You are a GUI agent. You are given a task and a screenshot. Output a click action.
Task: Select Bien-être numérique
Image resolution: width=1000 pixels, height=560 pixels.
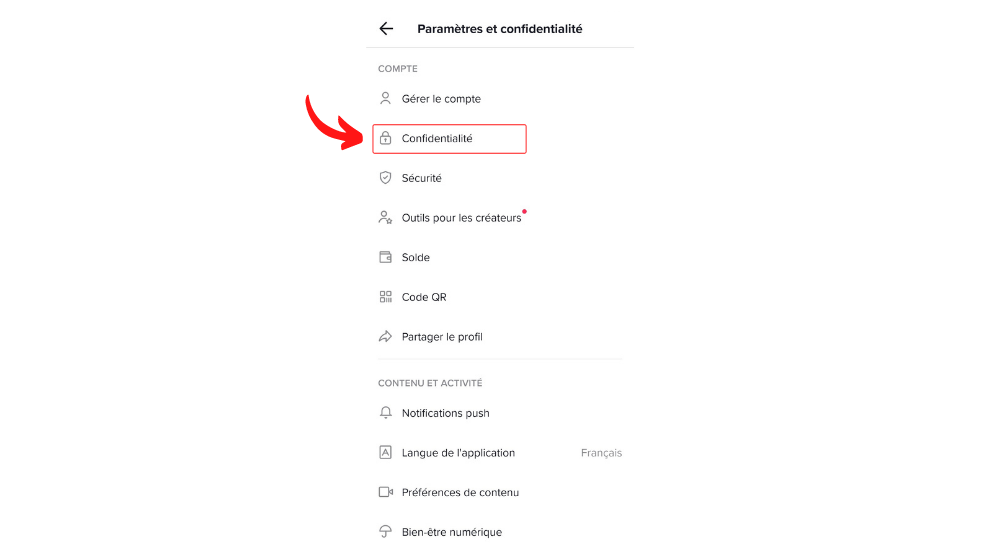point(451,532)
